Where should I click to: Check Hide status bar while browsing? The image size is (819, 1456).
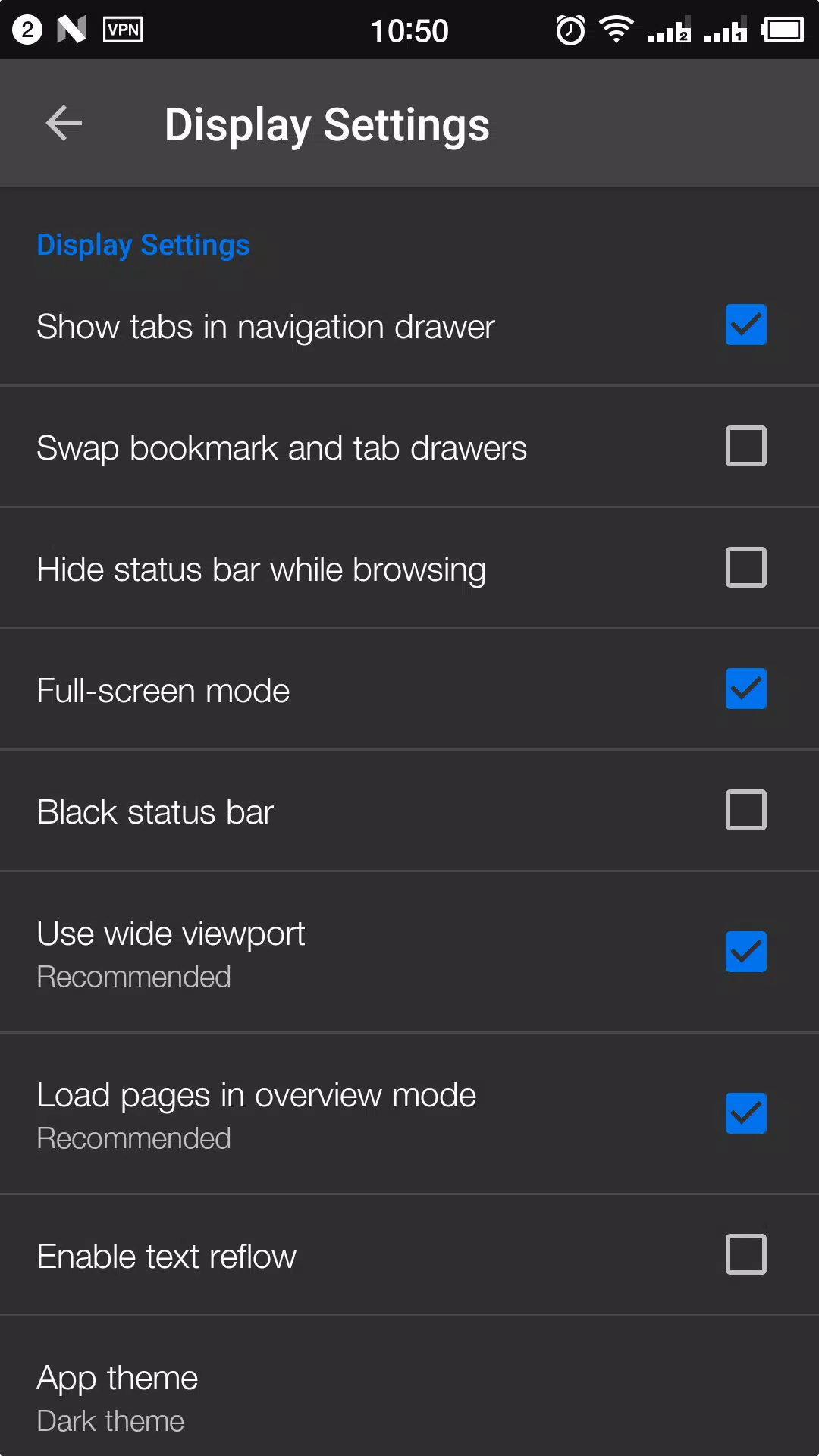point(746,567)
